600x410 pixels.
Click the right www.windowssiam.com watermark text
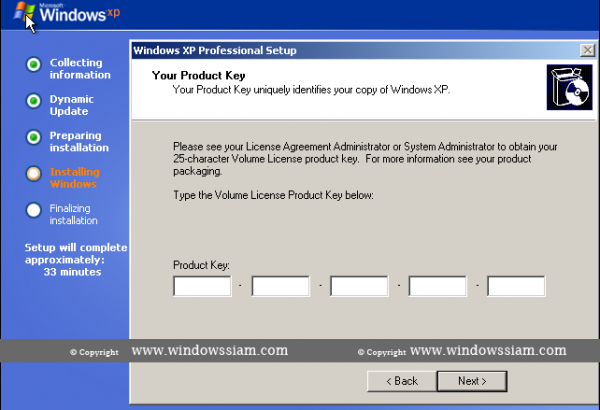click(x=488, y=351)
